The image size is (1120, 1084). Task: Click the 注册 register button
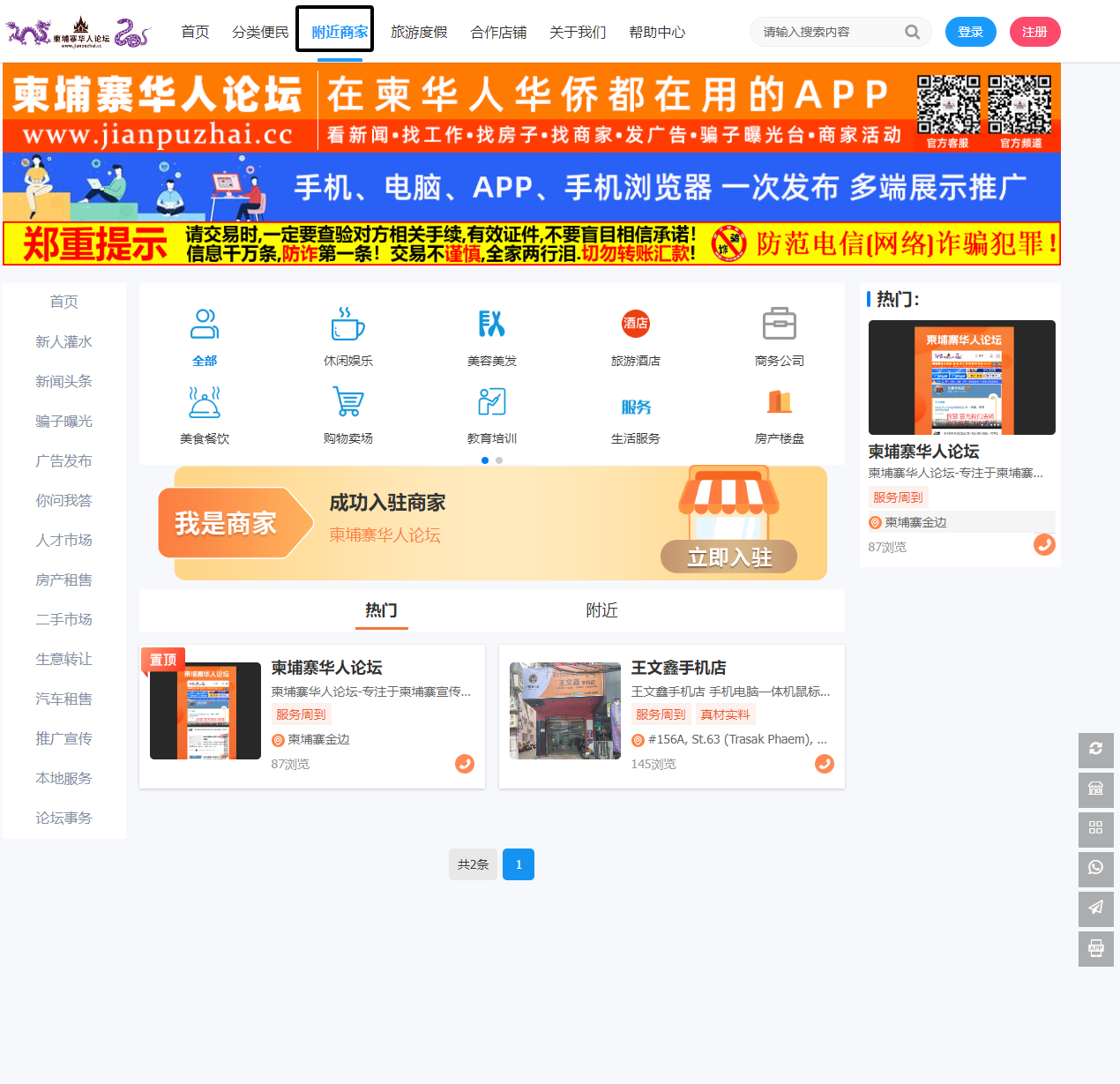(1034, 32)
